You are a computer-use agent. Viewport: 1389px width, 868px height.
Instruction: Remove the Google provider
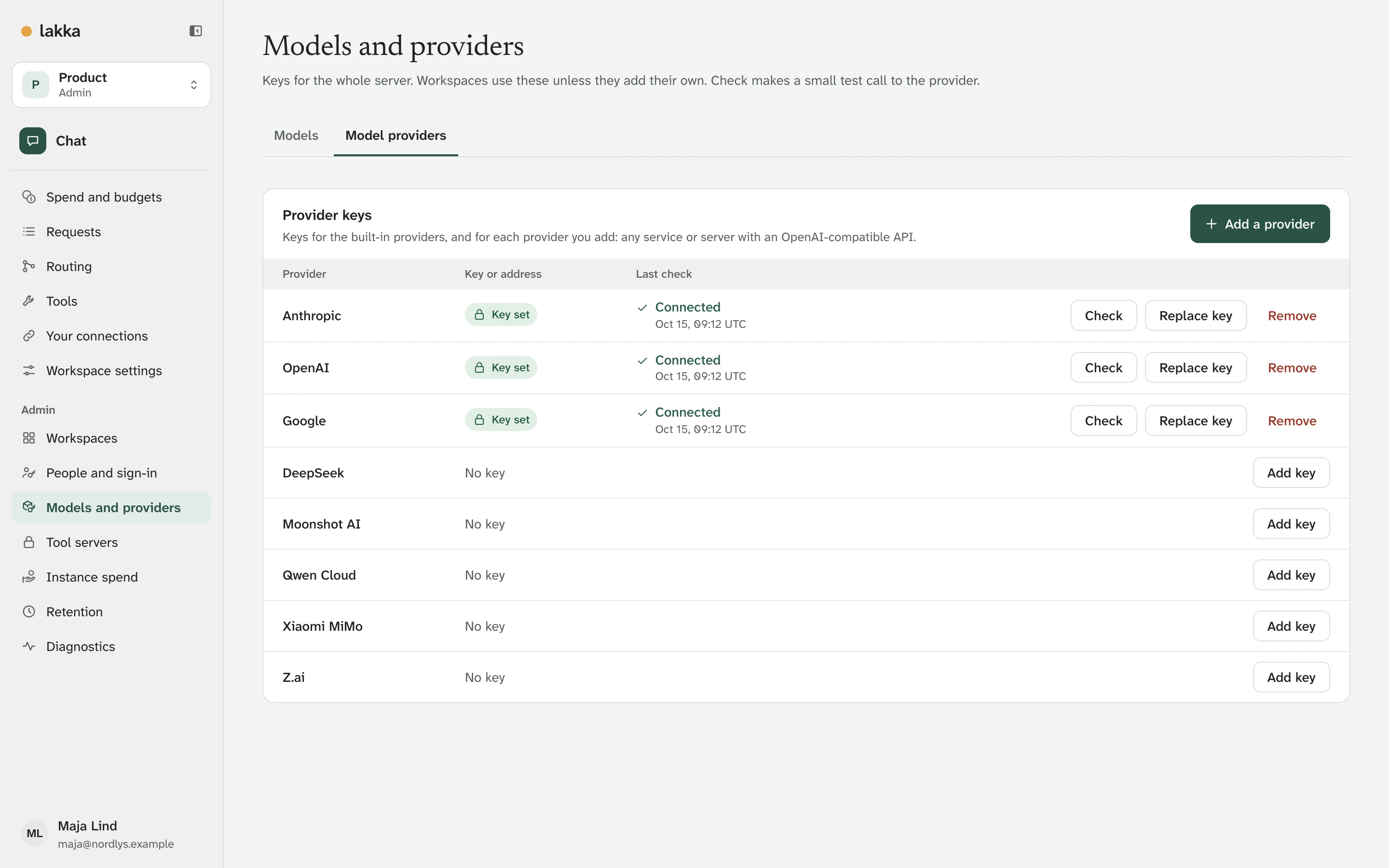(x=1292, y=421)
